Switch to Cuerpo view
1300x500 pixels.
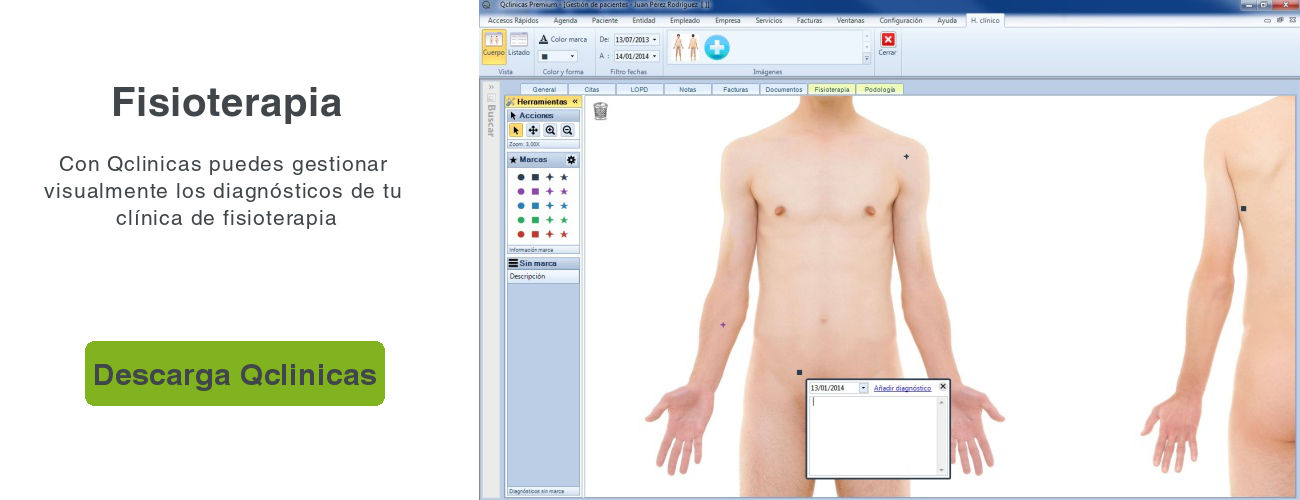[494, 46]
